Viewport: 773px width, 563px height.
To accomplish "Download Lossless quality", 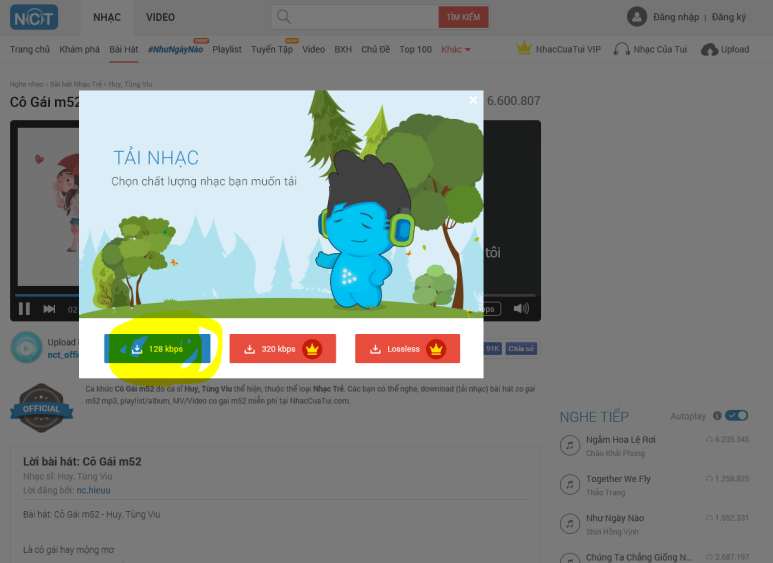I will pyautogui.click(x=407, y=349).
